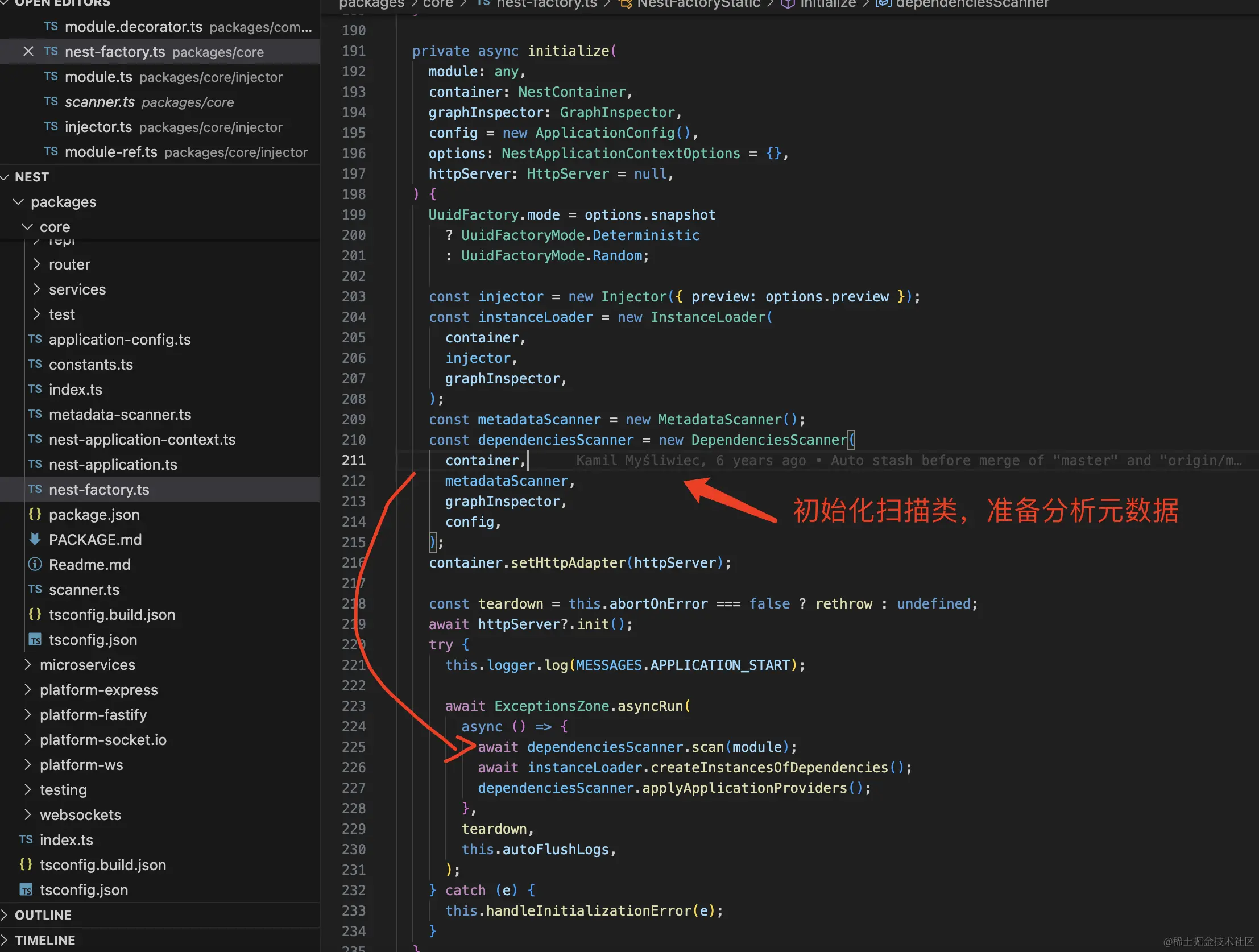Viewport: 1259px width, 952px height.
Task: Open nest-application.ts in the file tree
Action: click(x=113, y=465)
